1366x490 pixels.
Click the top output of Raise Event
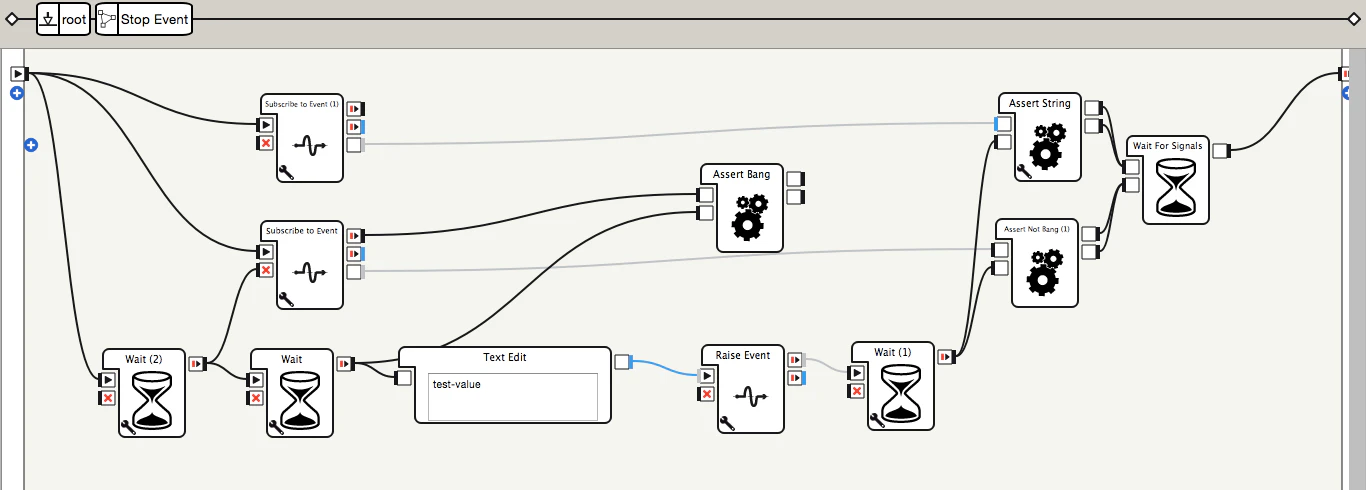coord(796,360)
